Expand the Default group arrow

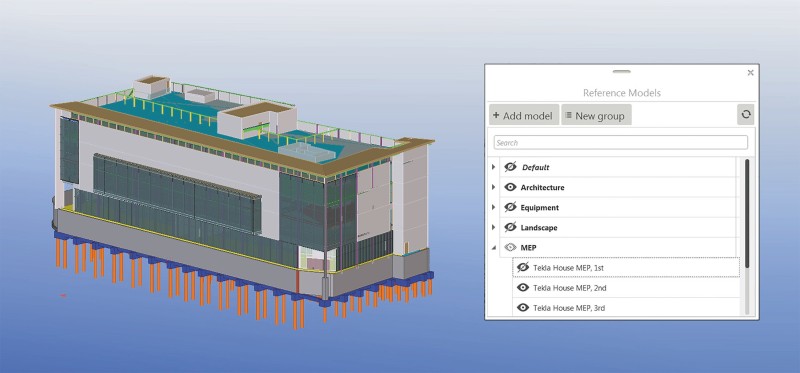coord(493,167)
